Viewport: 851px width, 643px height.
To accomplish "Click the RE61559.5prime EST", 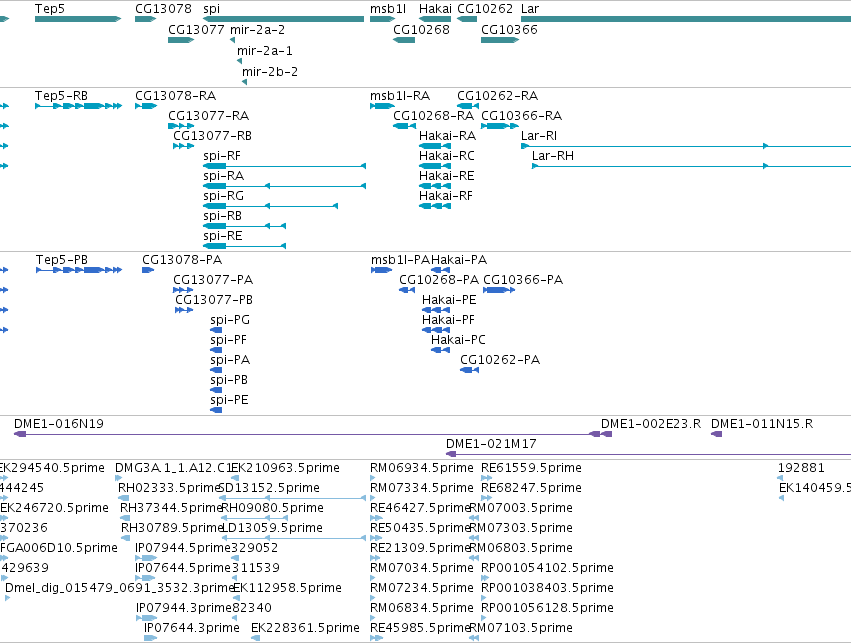I will [486, 478].
